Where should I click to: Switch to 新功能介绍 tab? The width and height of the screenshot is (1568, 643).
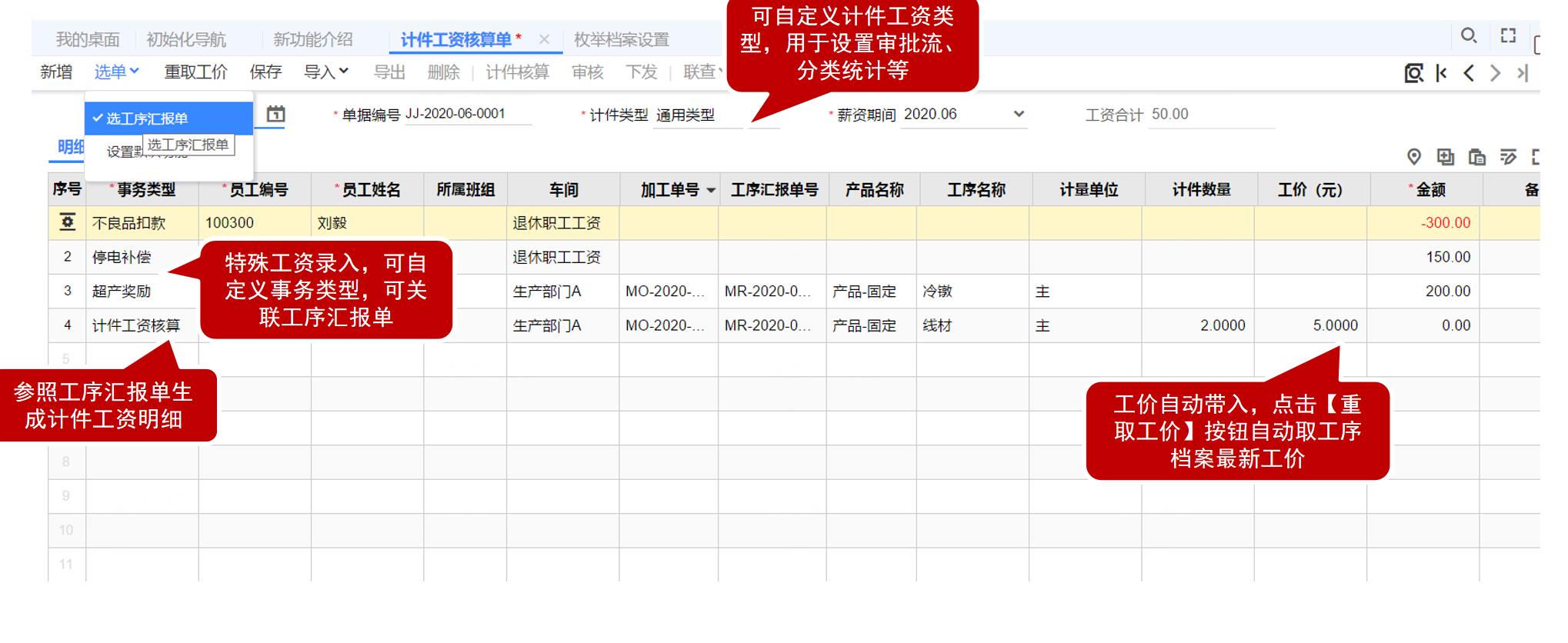pyautogui.click(x=313, y=39)
